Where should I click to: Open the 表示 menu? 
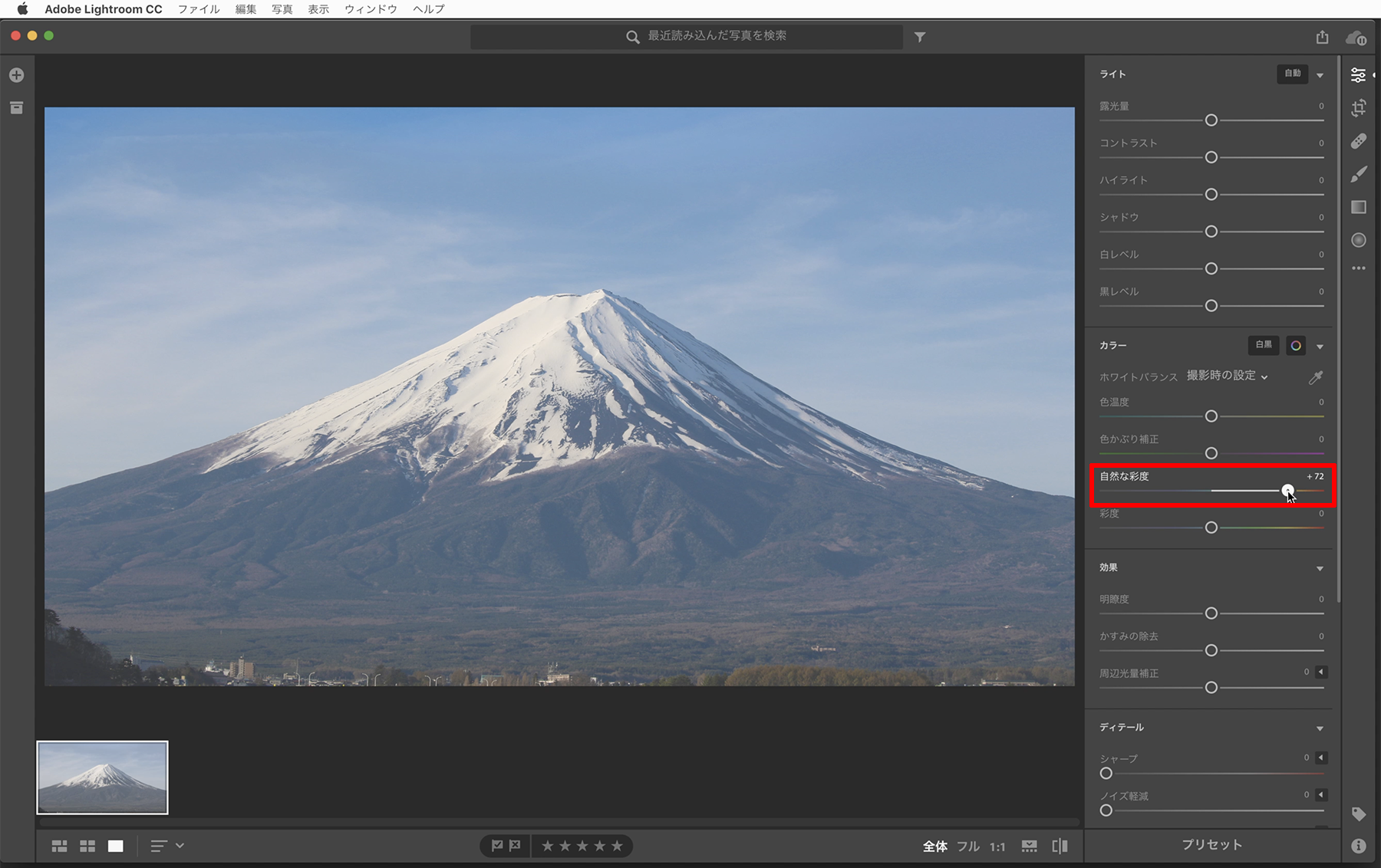tap(318, 9)
